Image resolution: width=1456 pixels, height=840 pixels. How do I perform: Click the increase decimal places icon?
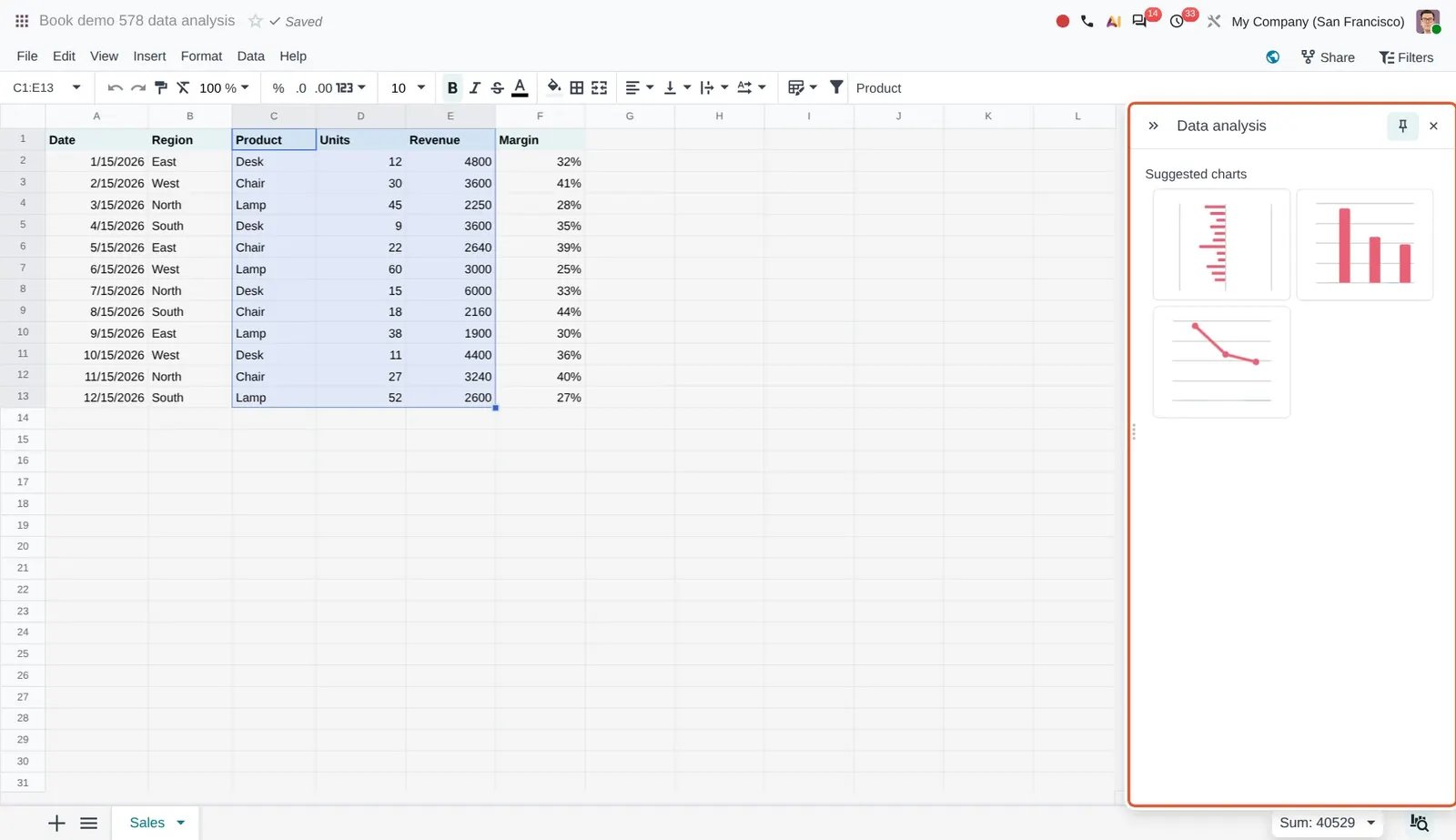(x=324, y=88)
